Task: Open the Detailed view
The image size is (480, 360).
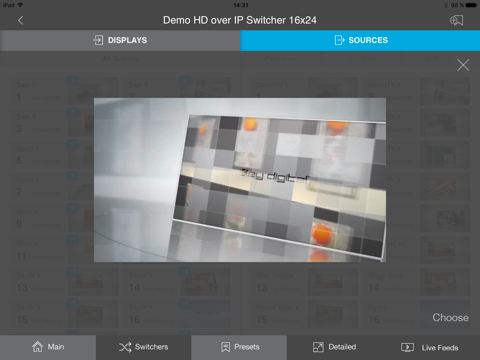Action: click(x=335, y=347)
